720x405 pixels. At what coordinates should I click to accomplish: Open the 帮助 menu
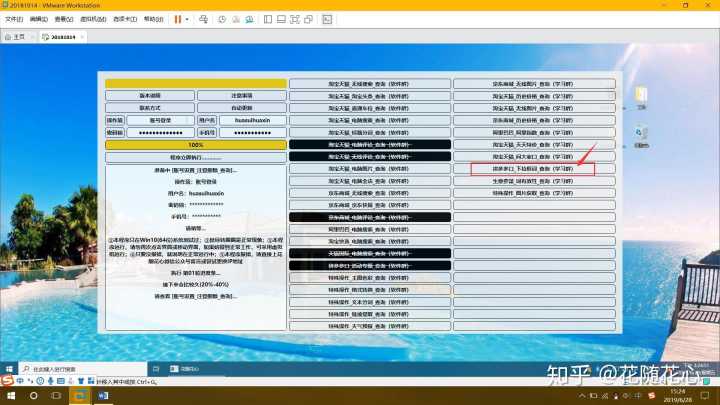153,19
